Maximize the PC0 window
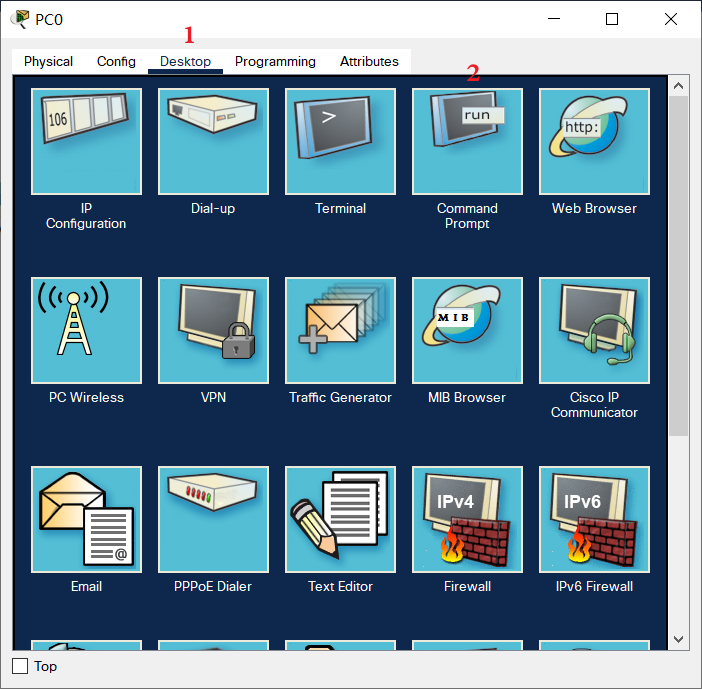 point(612,19)
